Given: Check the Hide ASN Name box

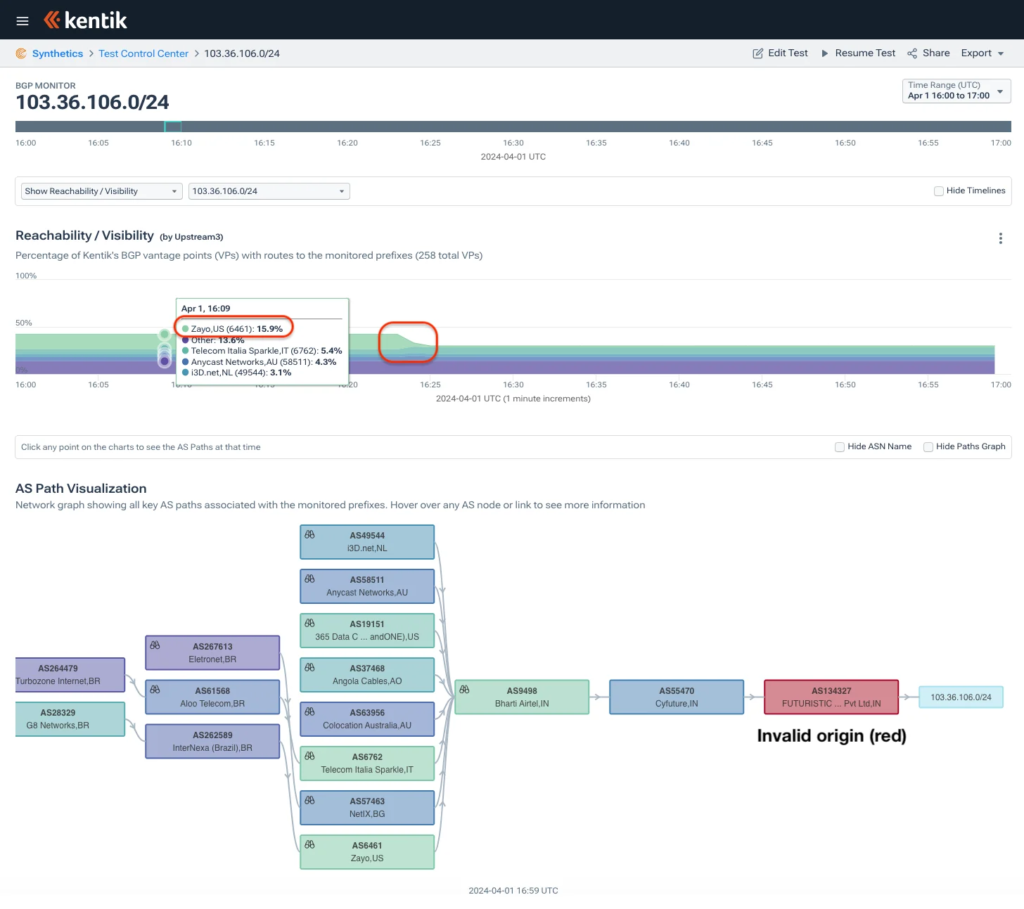Looking at the screenshot, I should click(x=840, y=447).
